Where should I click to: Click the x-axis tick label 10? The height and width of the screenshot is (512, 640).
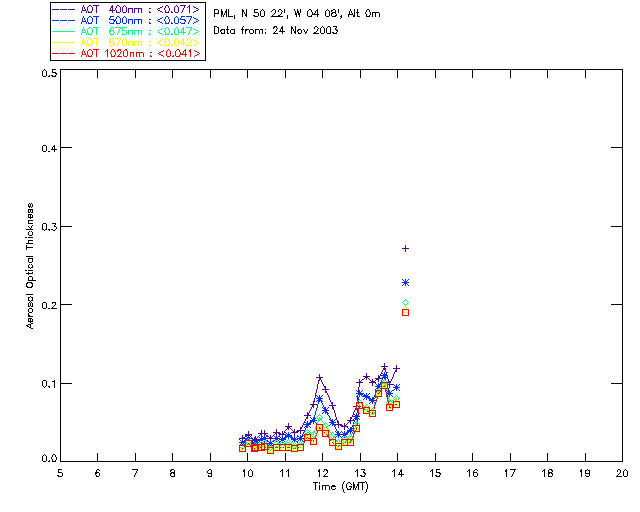247,473
